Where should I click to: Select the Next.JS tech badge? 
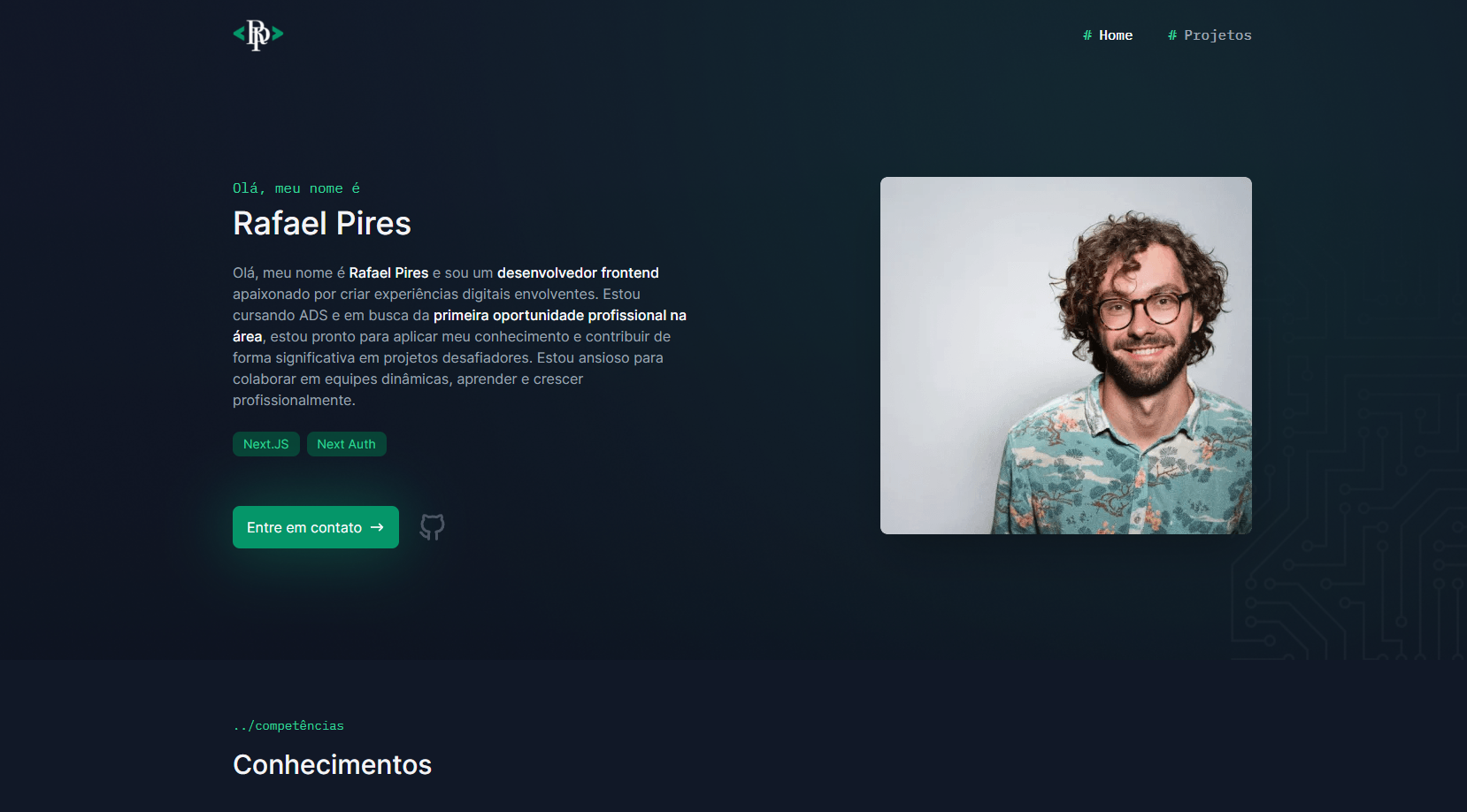click(x=266, y=444)
